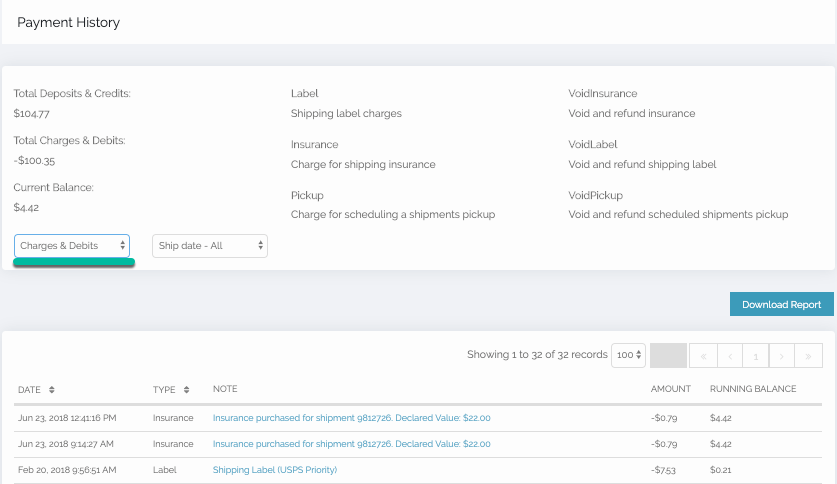This screenshot has width=837, height=484.
Task: Go to last page with double-right chevron
Action: 808,356
